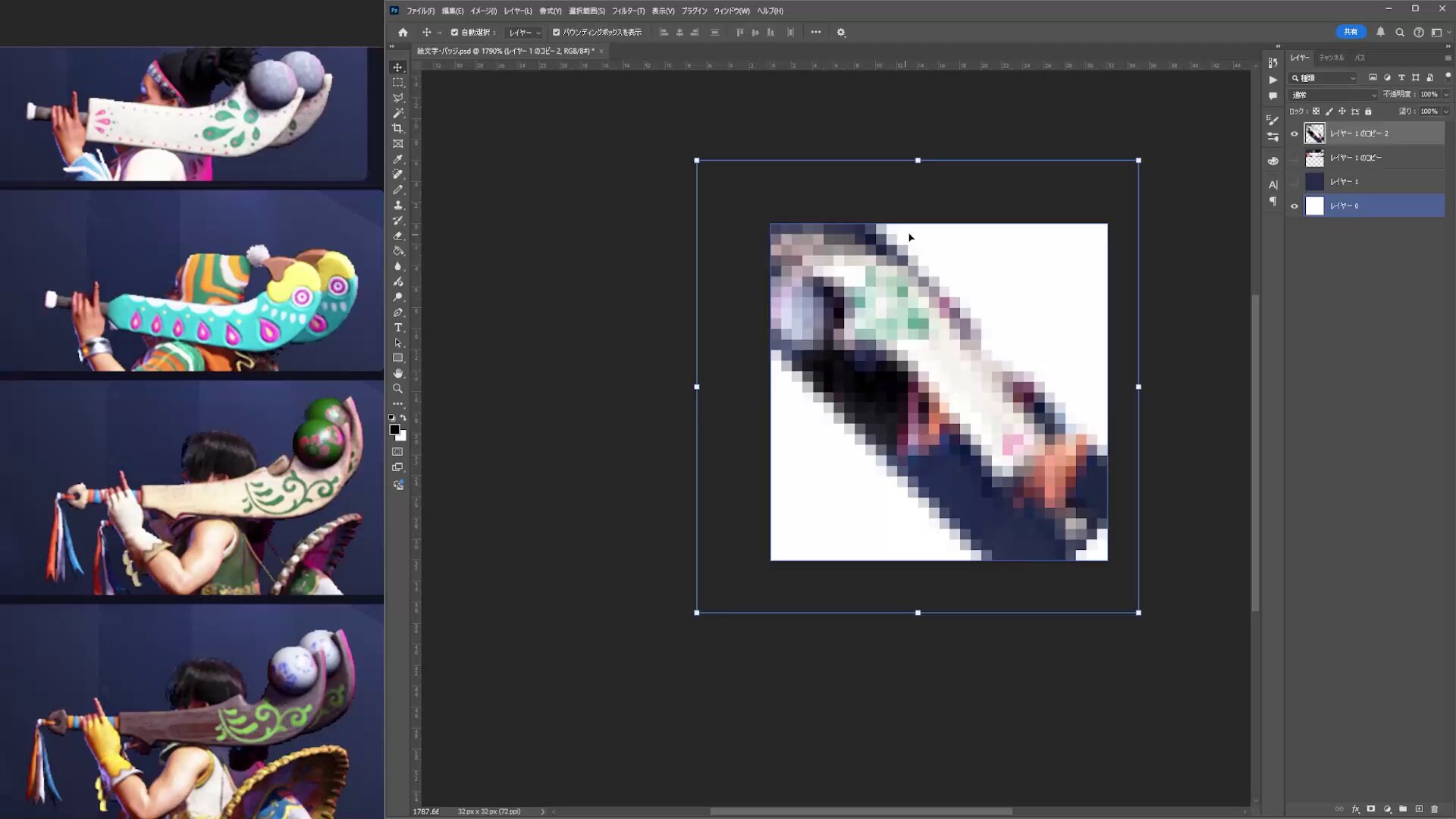Hide the 'レイヤー 1 のコピー 2' layer

pyautogui.click(x=1294, y=133)
